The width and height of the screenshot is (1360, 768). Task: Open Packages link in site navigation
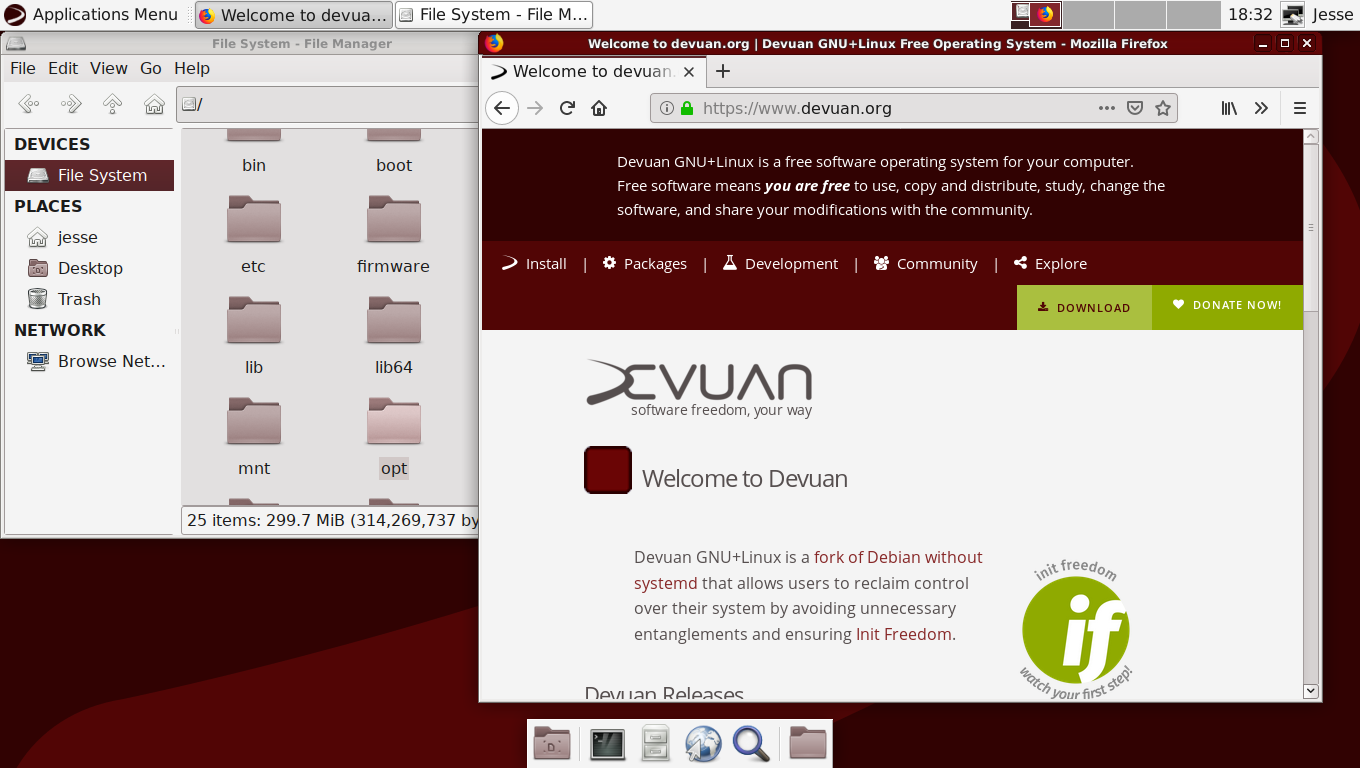(645, 264)
